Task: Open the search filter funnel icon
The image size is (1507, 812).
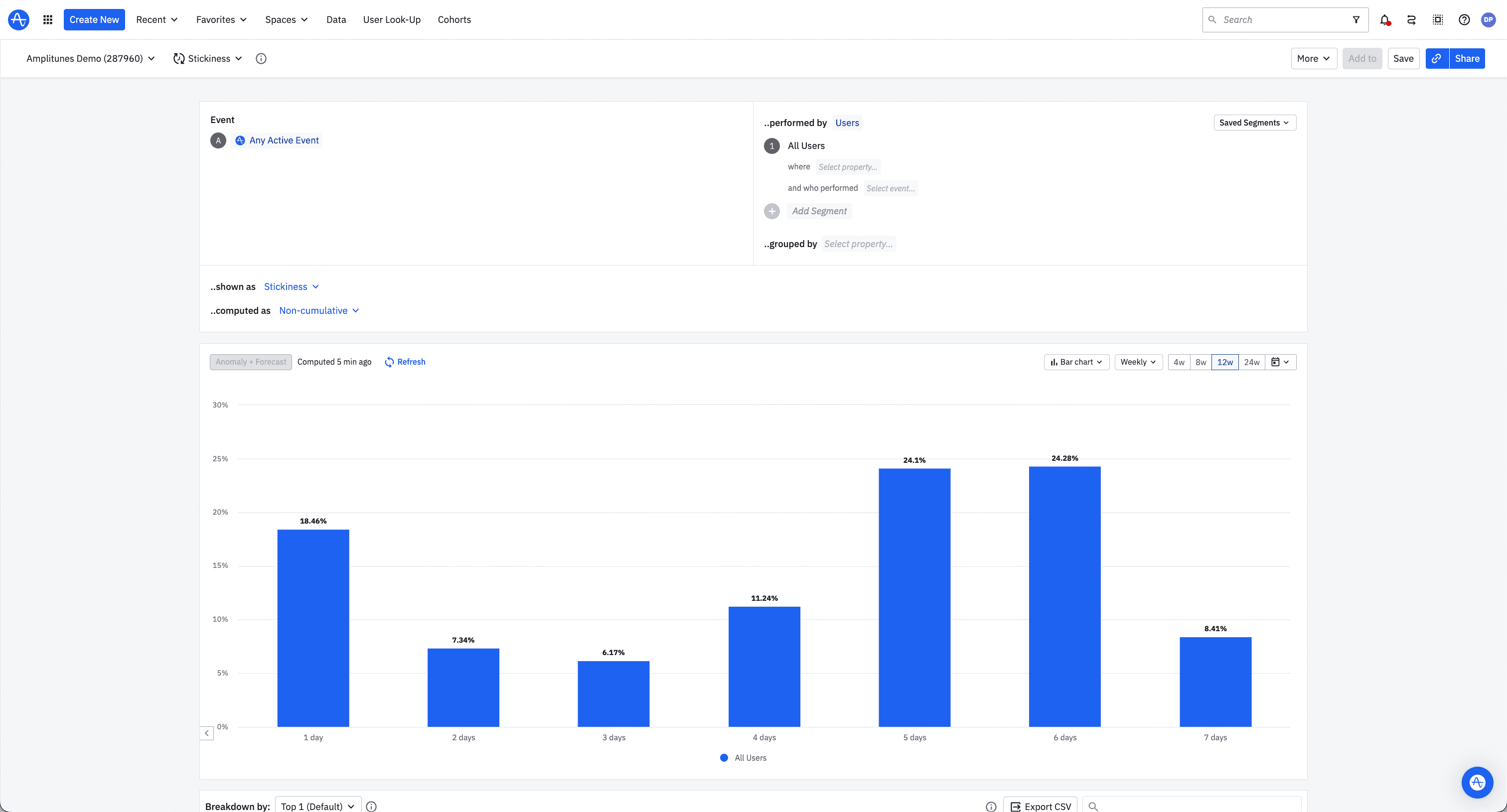Action: tap(1356, 19)
